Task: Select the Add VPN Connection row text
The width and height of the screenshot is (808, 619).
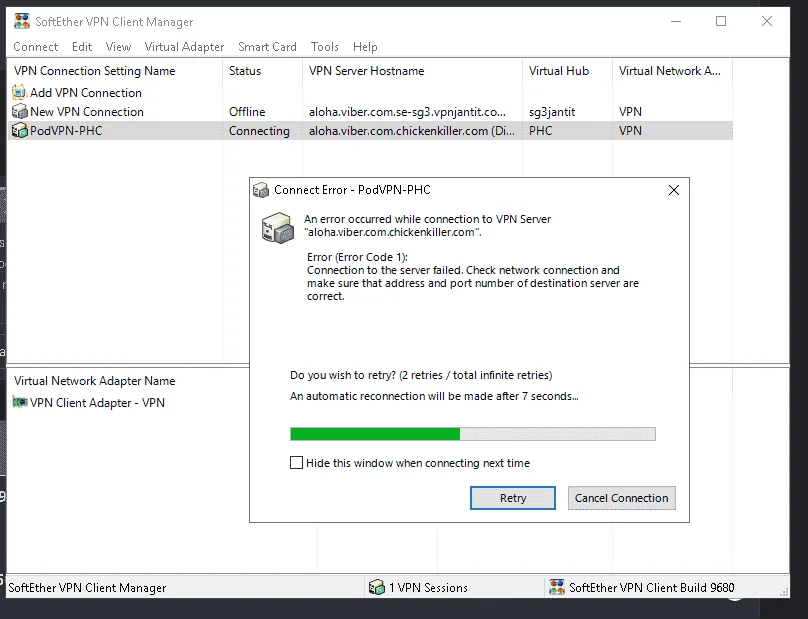Action: (x=86, y=93)
